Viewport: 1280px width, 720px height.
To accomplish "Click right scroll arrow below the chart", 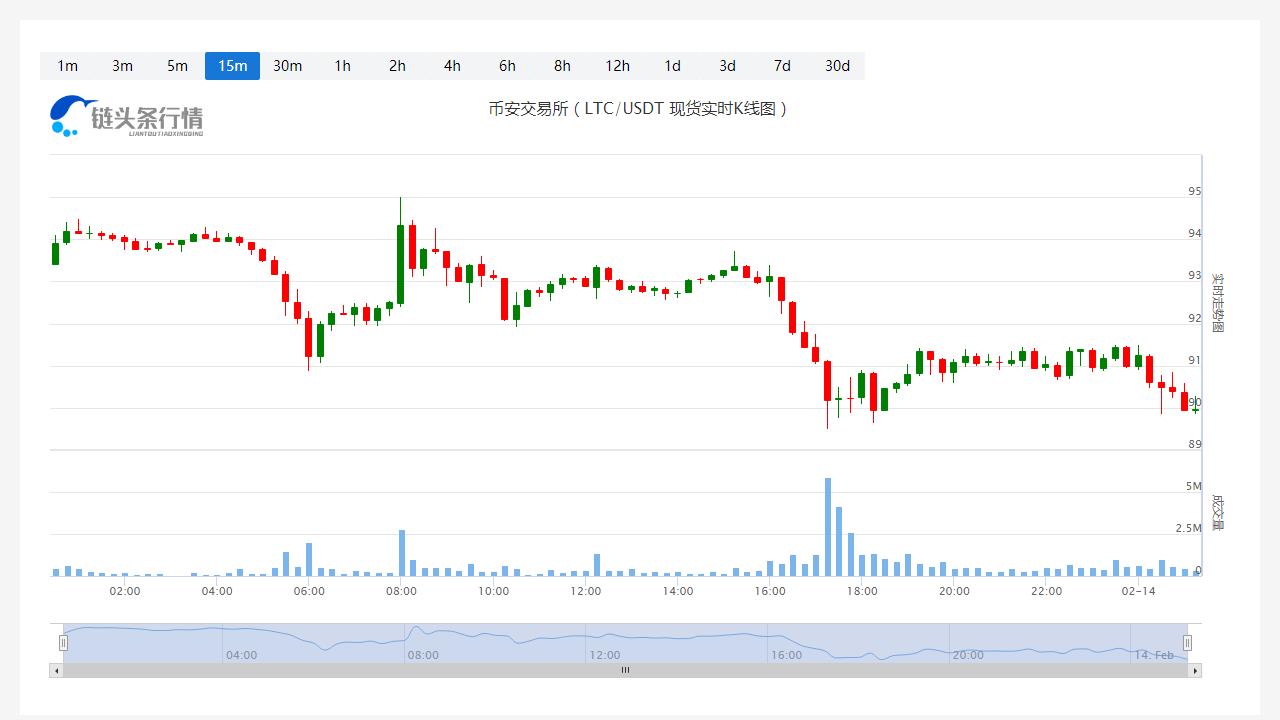I will click(1195, 670).
